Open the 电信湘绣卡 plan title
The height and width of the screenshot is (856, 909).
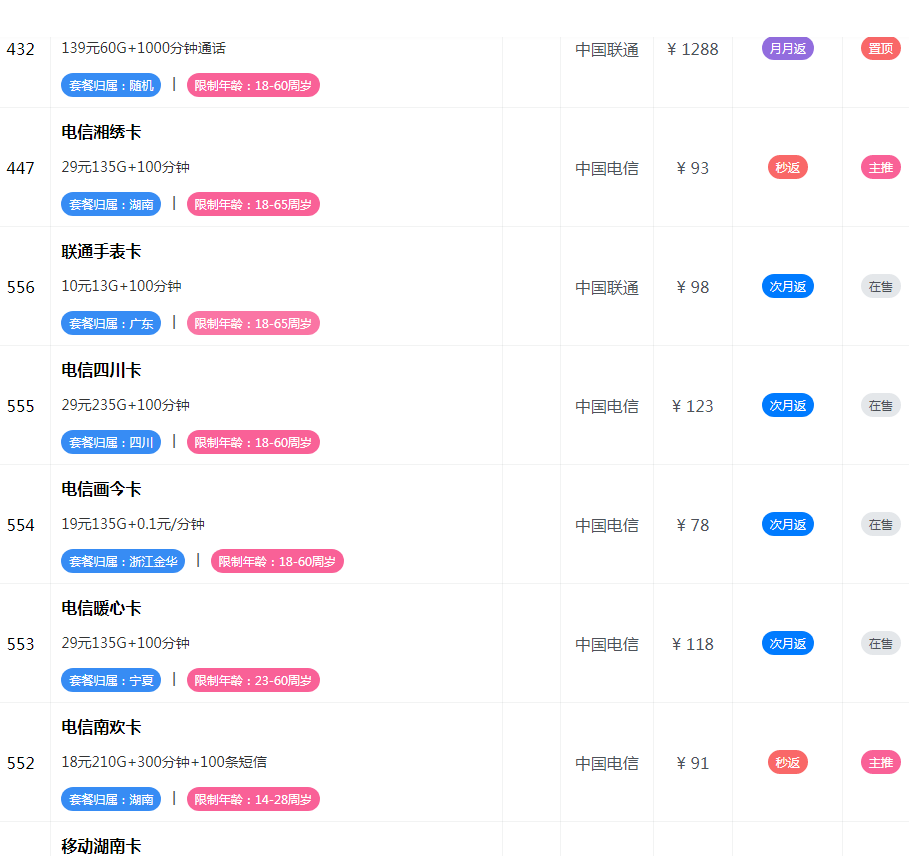pos(101,132)
